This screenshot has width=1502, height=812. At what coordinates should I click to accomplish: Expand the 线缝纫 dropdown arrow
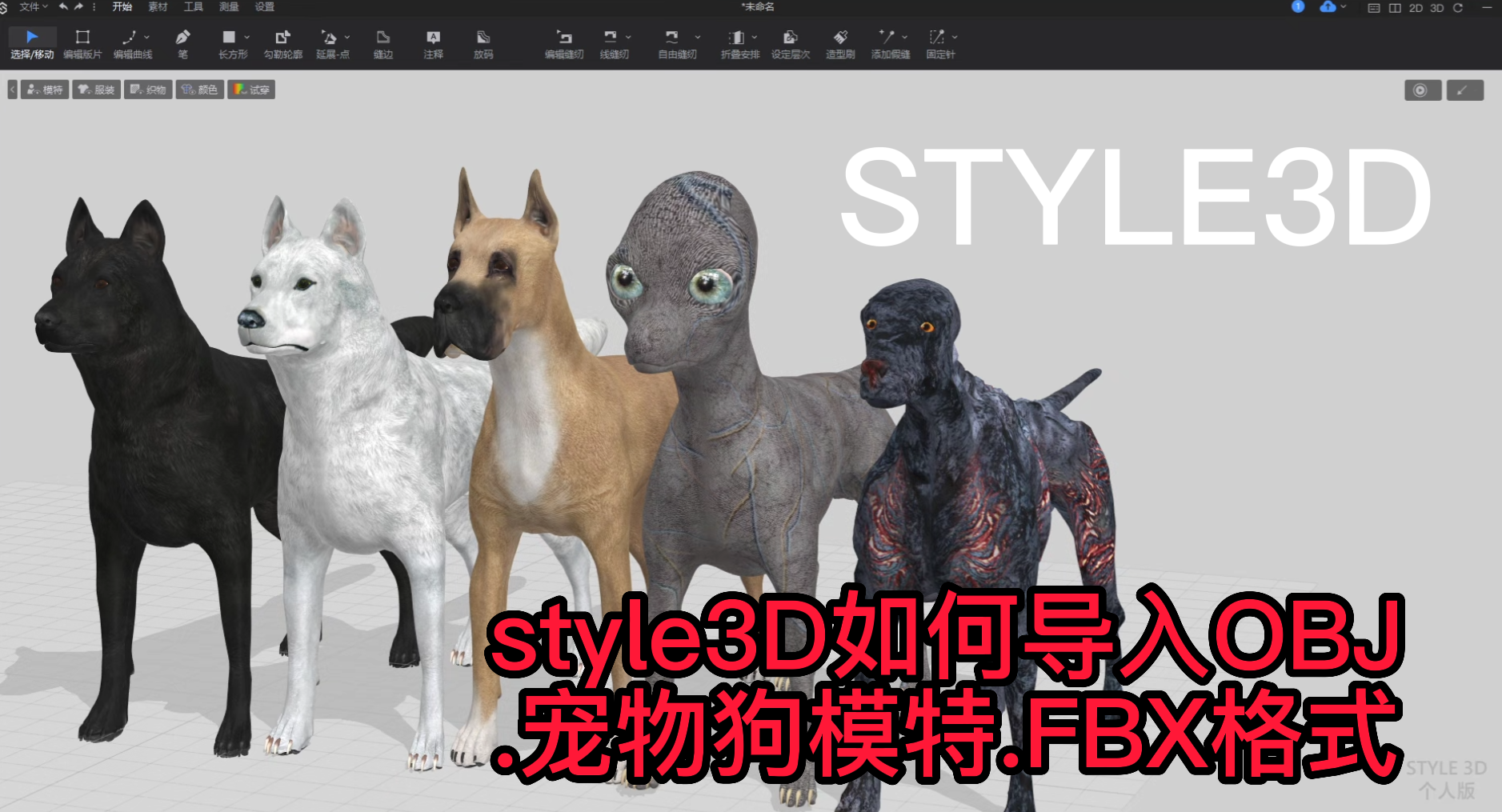628,37
